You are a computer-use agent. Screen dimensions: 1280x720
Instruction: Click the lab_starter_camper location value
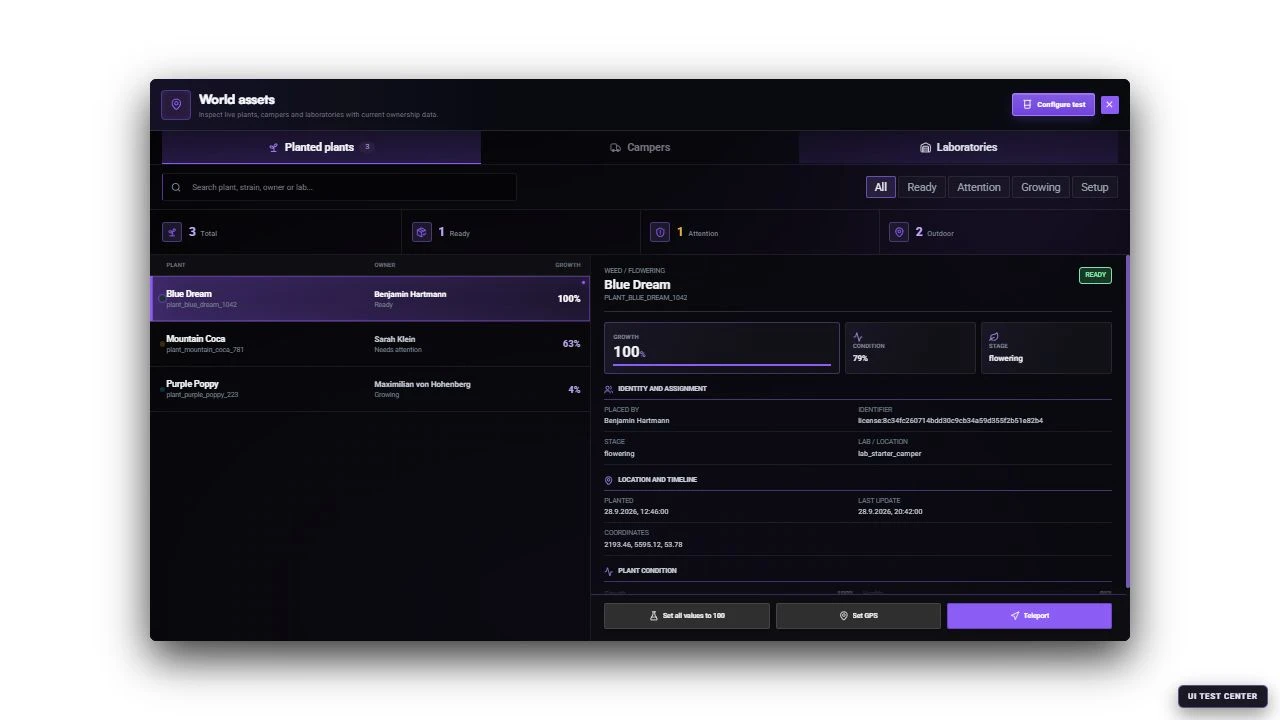[890, 454]
